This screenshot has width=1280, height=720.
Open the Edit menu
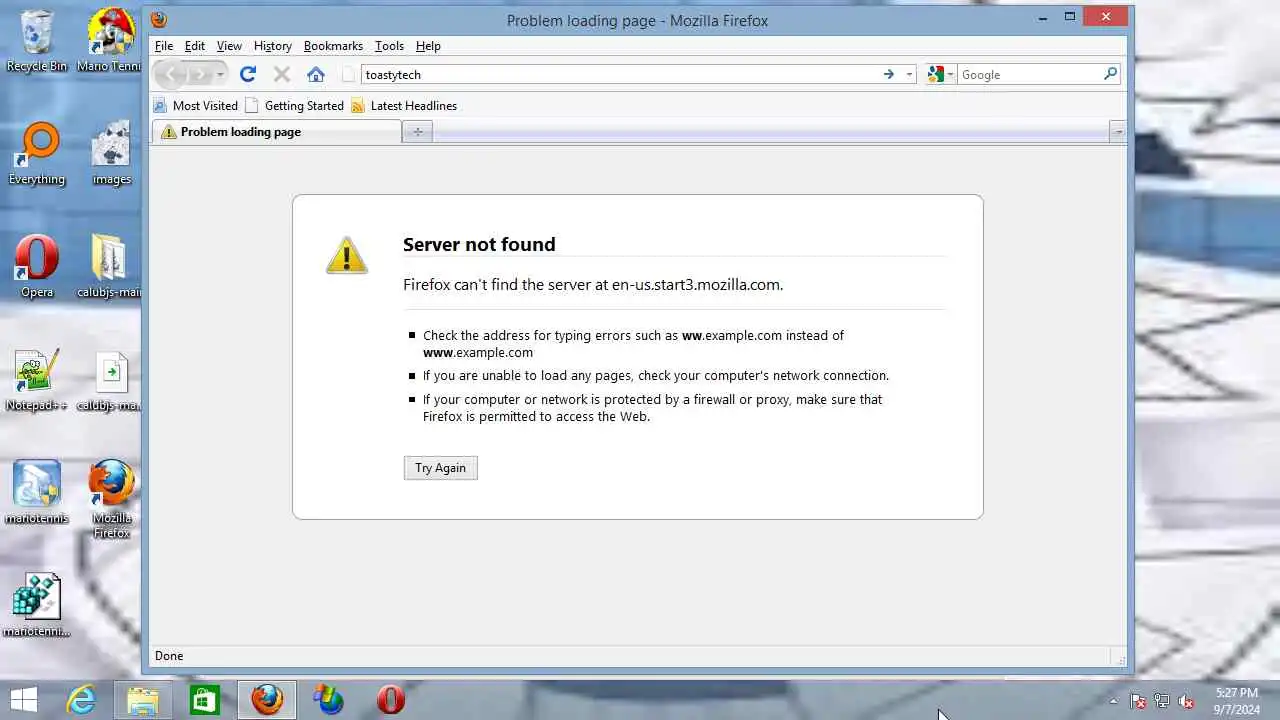point(195,46)
